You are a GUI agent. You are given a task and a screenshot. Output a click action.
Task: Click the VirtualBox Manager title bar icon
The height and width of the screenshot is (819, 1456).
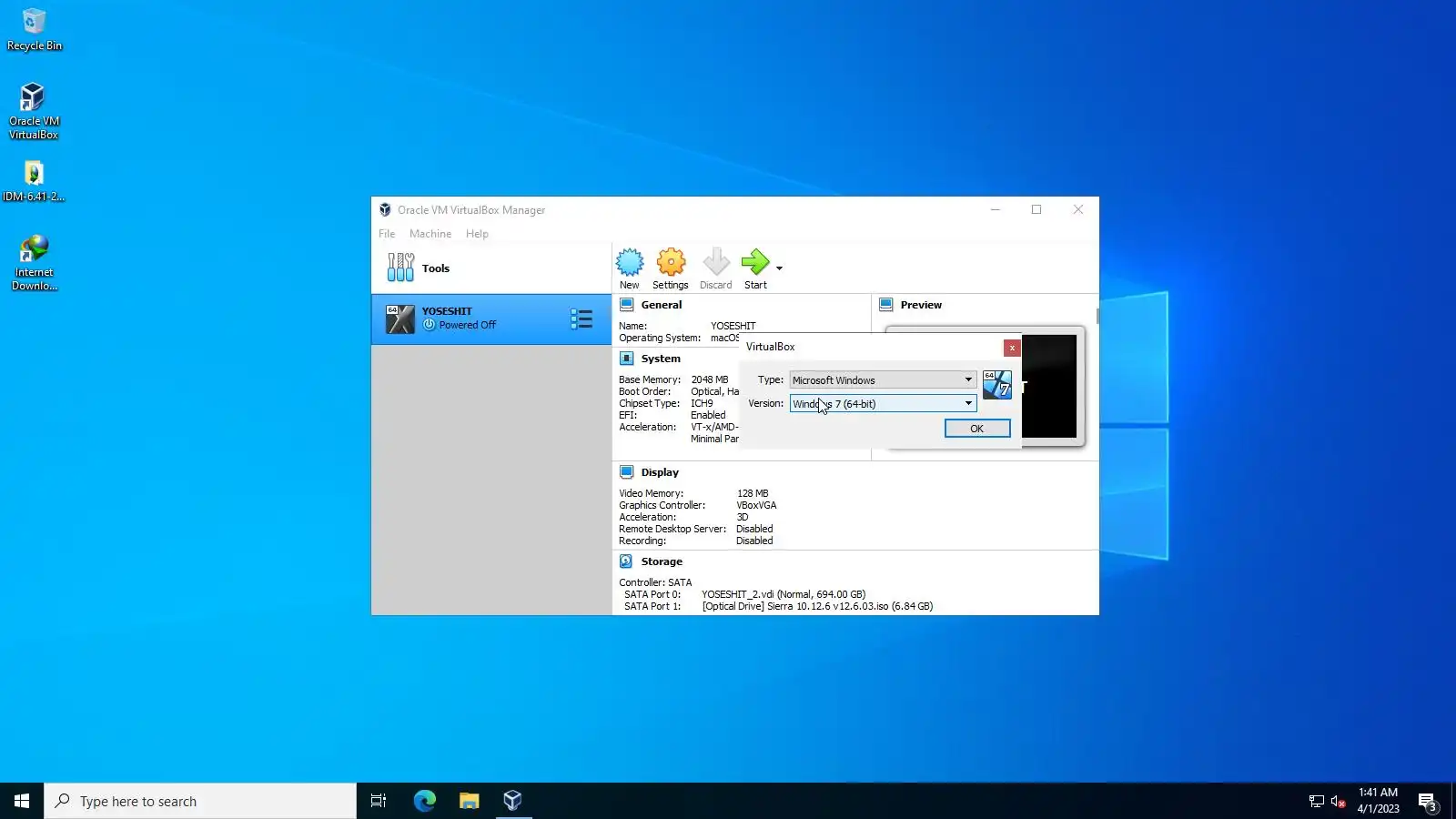pyautogui.click(x=385, y=210)
